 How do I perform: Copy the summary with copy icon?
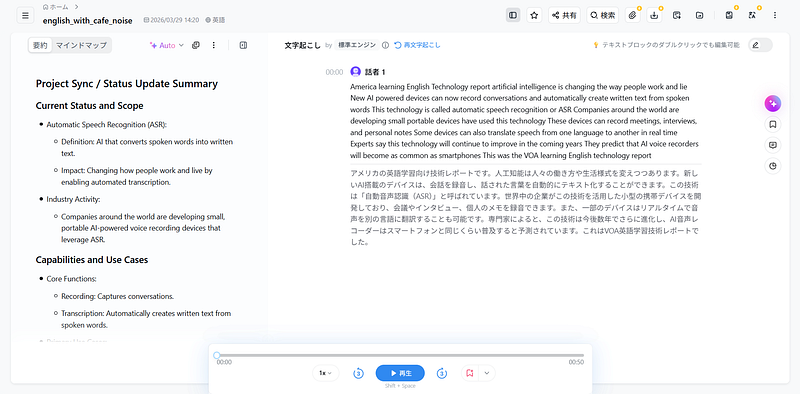[x=195, y=45]
